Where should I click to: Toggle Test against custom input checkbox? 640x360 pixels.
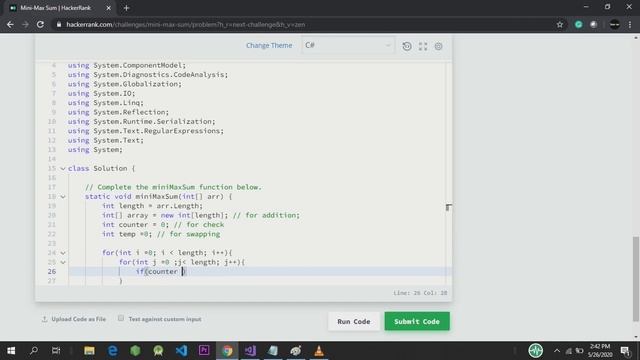coord(121,318)
